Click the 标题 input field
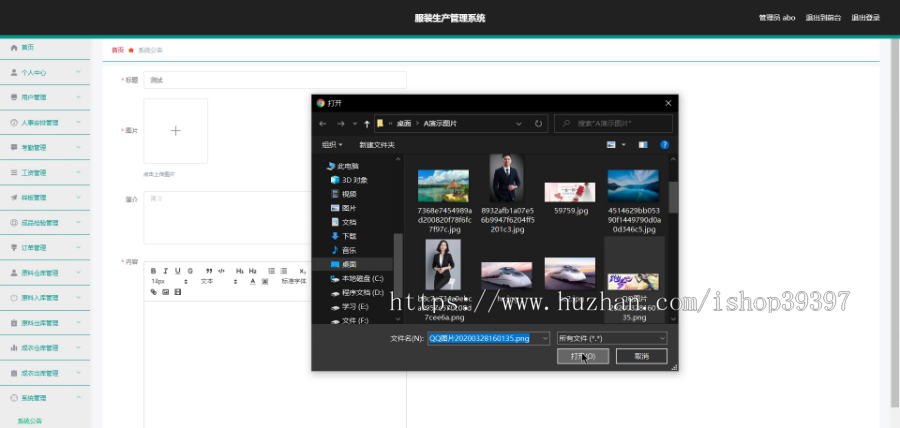 pyautogui.click(x=275, y=80)
